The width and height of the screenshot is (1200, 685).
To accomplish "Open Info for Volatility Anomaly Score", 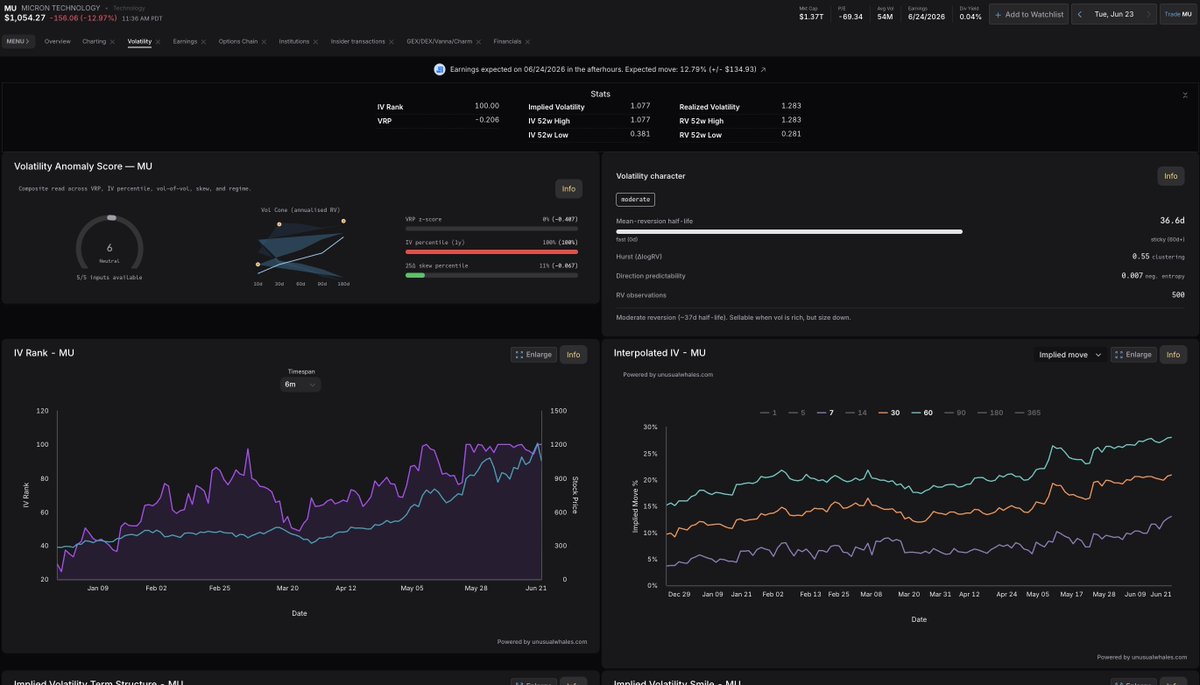I will click(568, 188).
